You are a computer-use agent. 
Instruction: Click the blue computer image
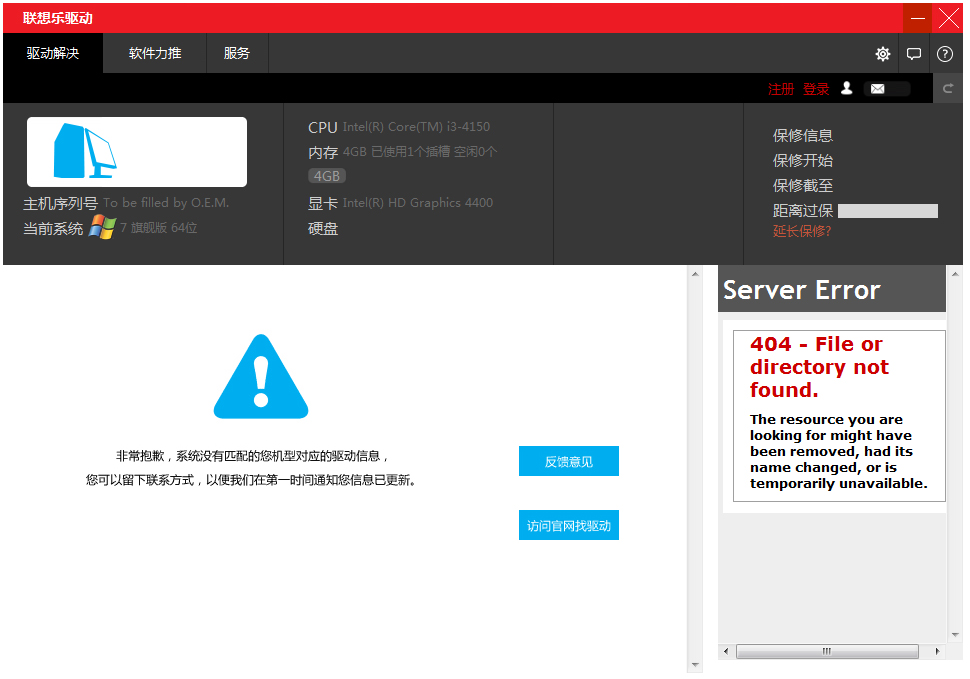coord(84,151)
